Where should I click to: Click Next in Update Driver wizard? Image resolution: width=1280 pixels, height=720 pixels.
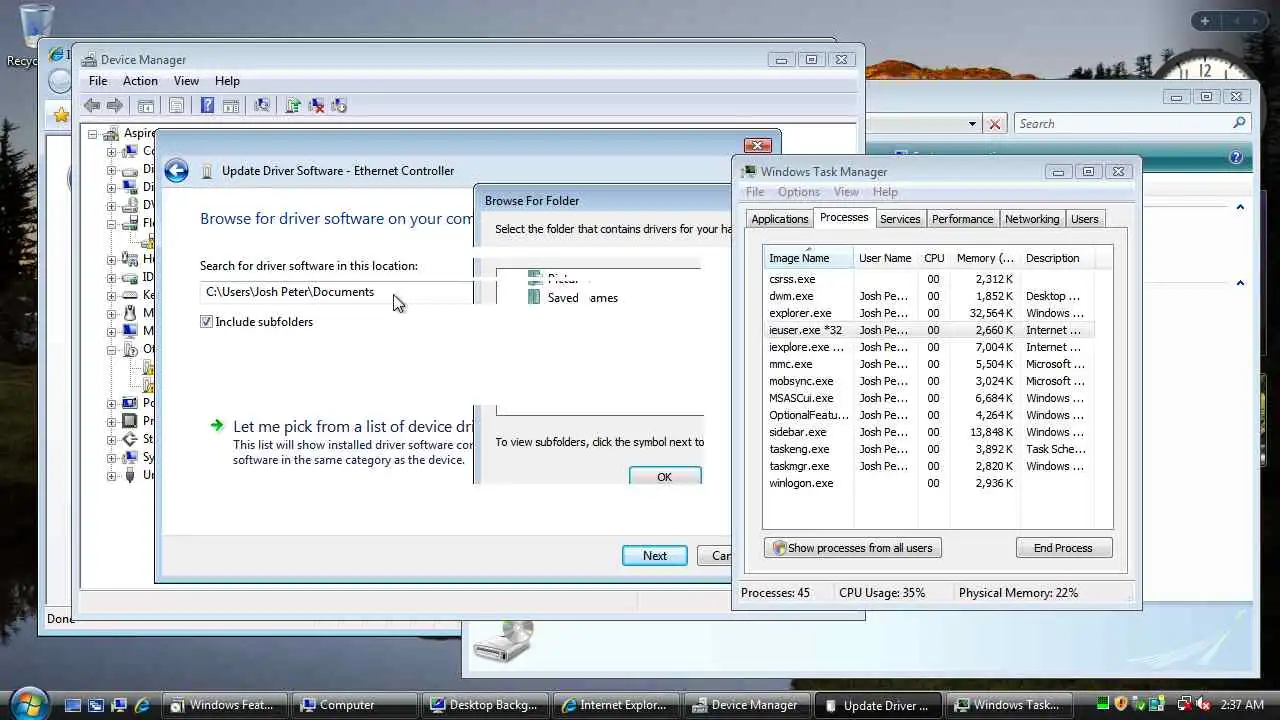[655, 556]
